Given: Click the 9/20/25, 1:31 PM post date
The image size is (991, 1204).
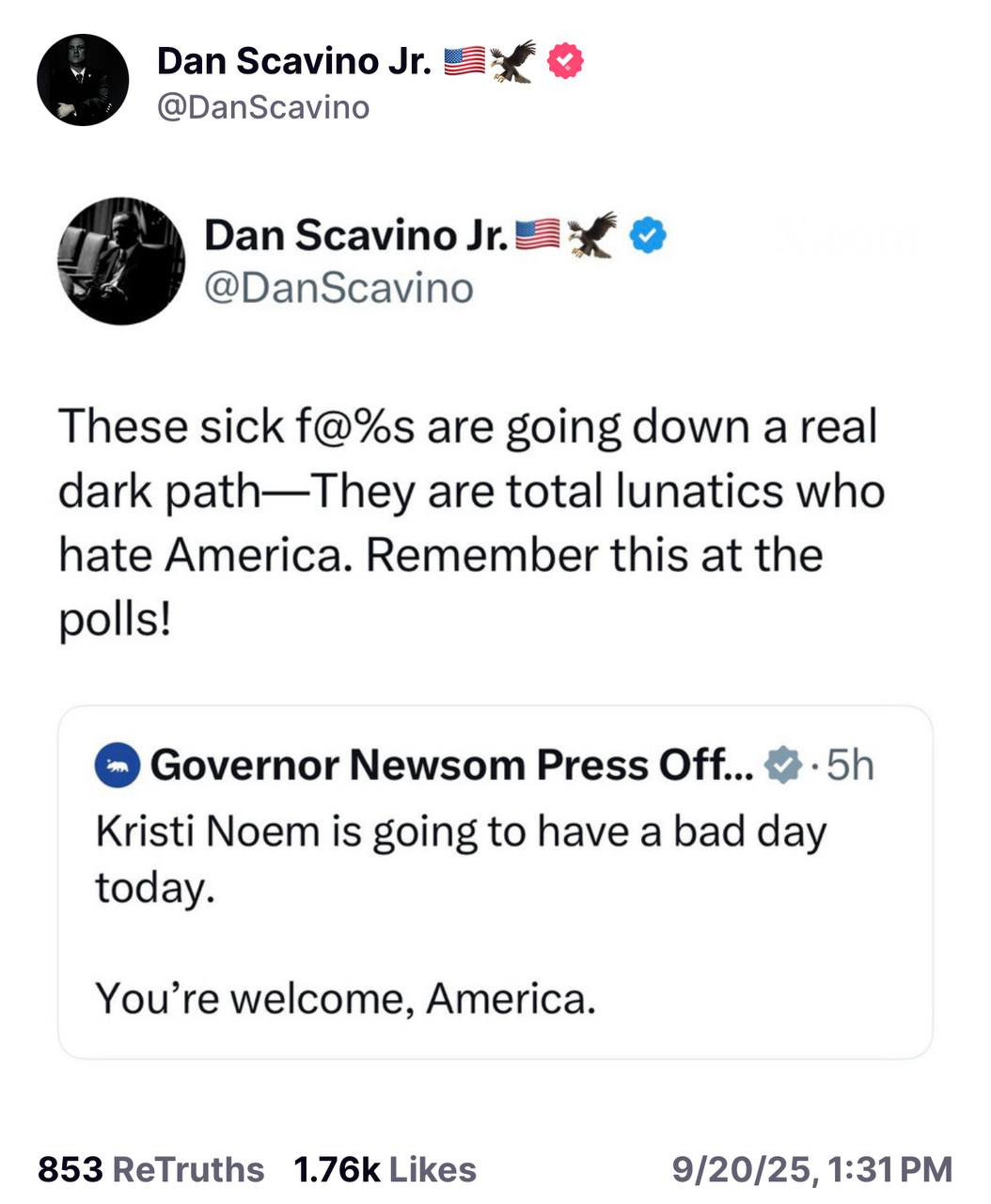Looking at the screenshot, I should pos(811,1169).
